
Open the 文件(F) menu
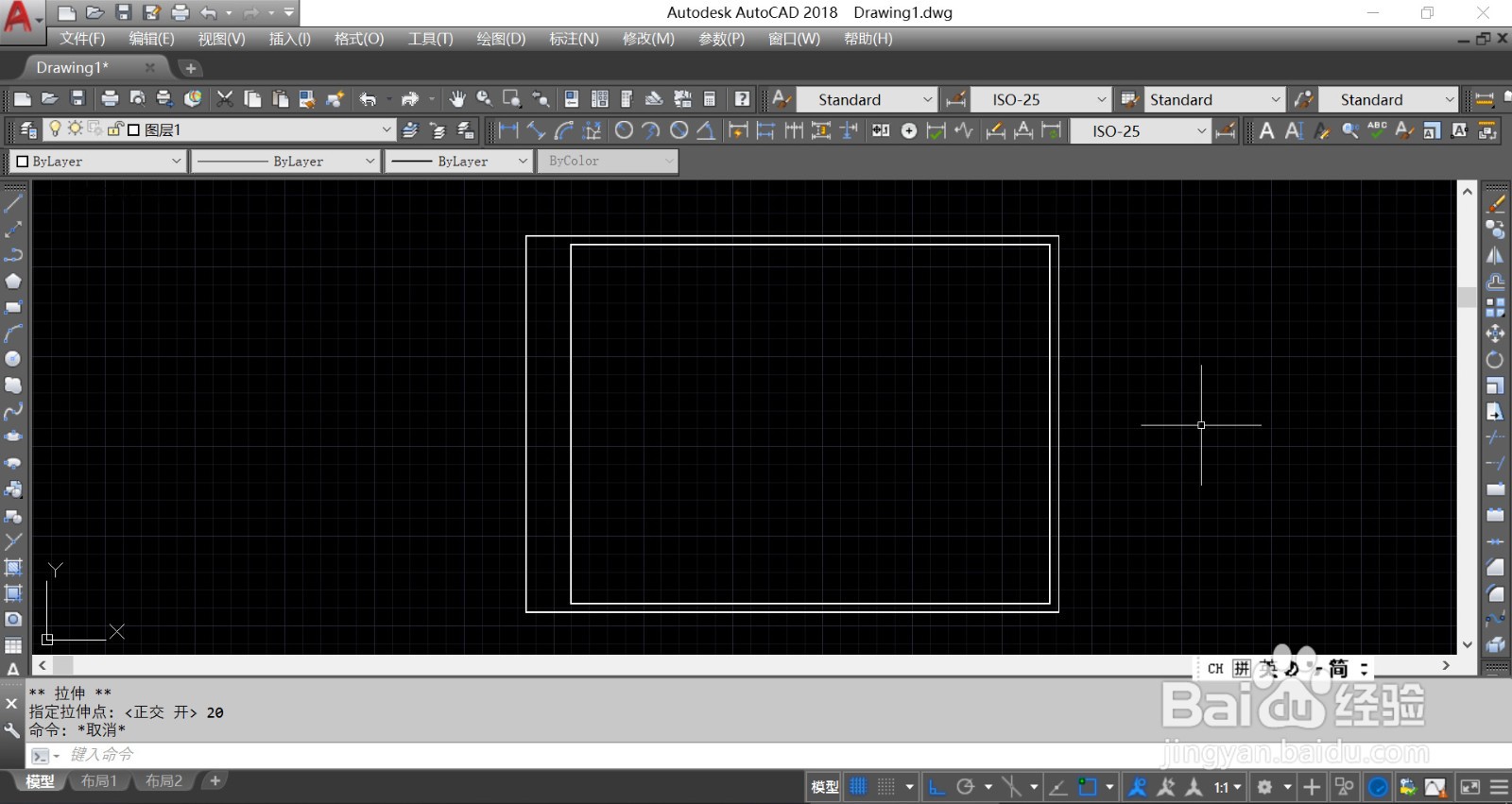coord(82,39)
